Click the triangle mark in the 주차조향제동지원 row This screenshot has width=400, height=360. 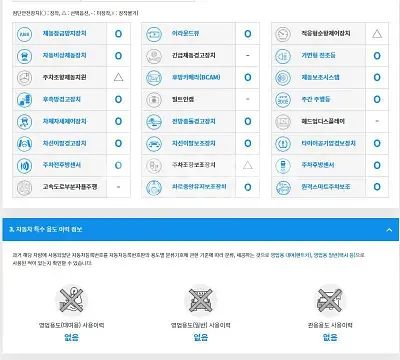(x=118, y=77)
